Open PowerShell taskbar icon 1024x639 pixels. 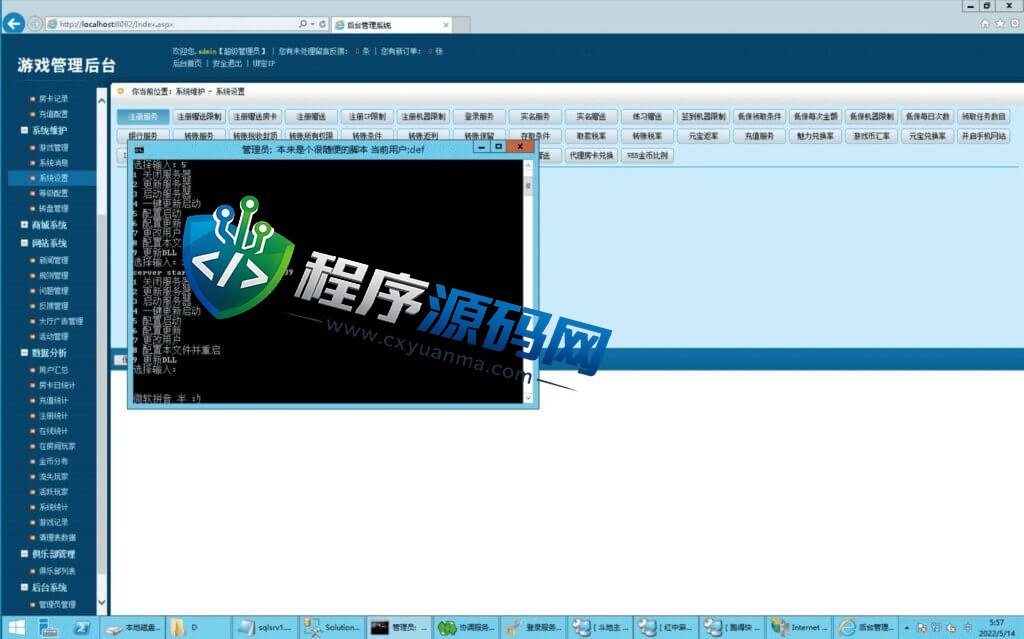(82, 627)
